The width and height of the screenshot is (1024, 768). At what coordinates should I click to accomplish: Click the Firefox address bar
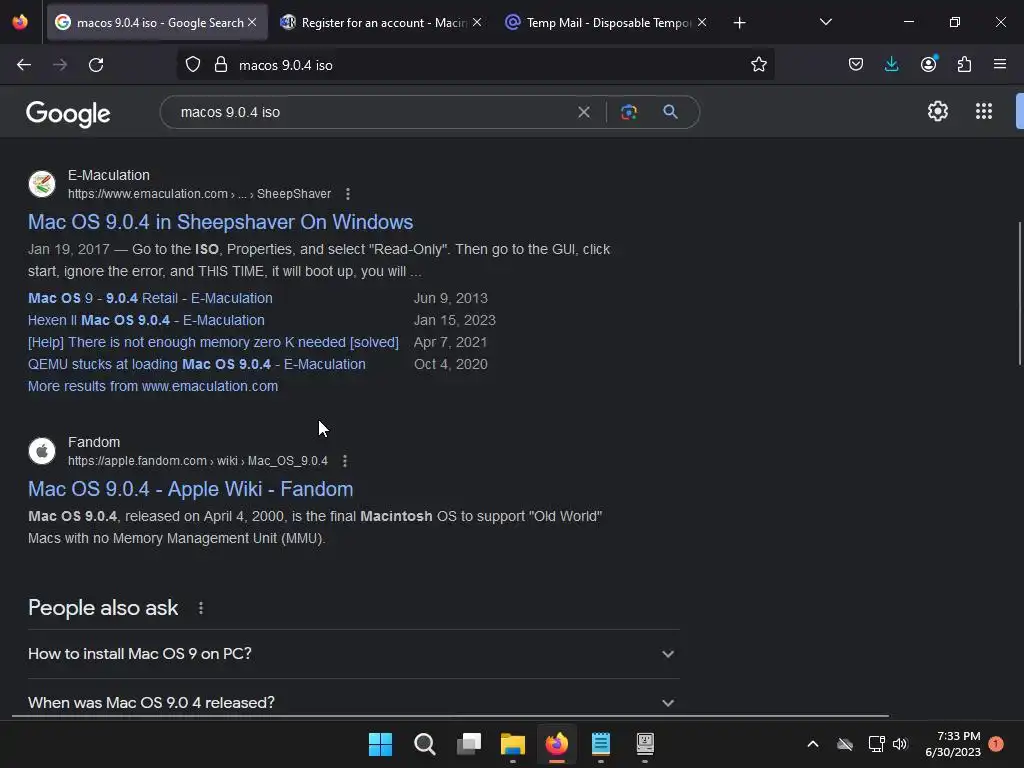475,65
